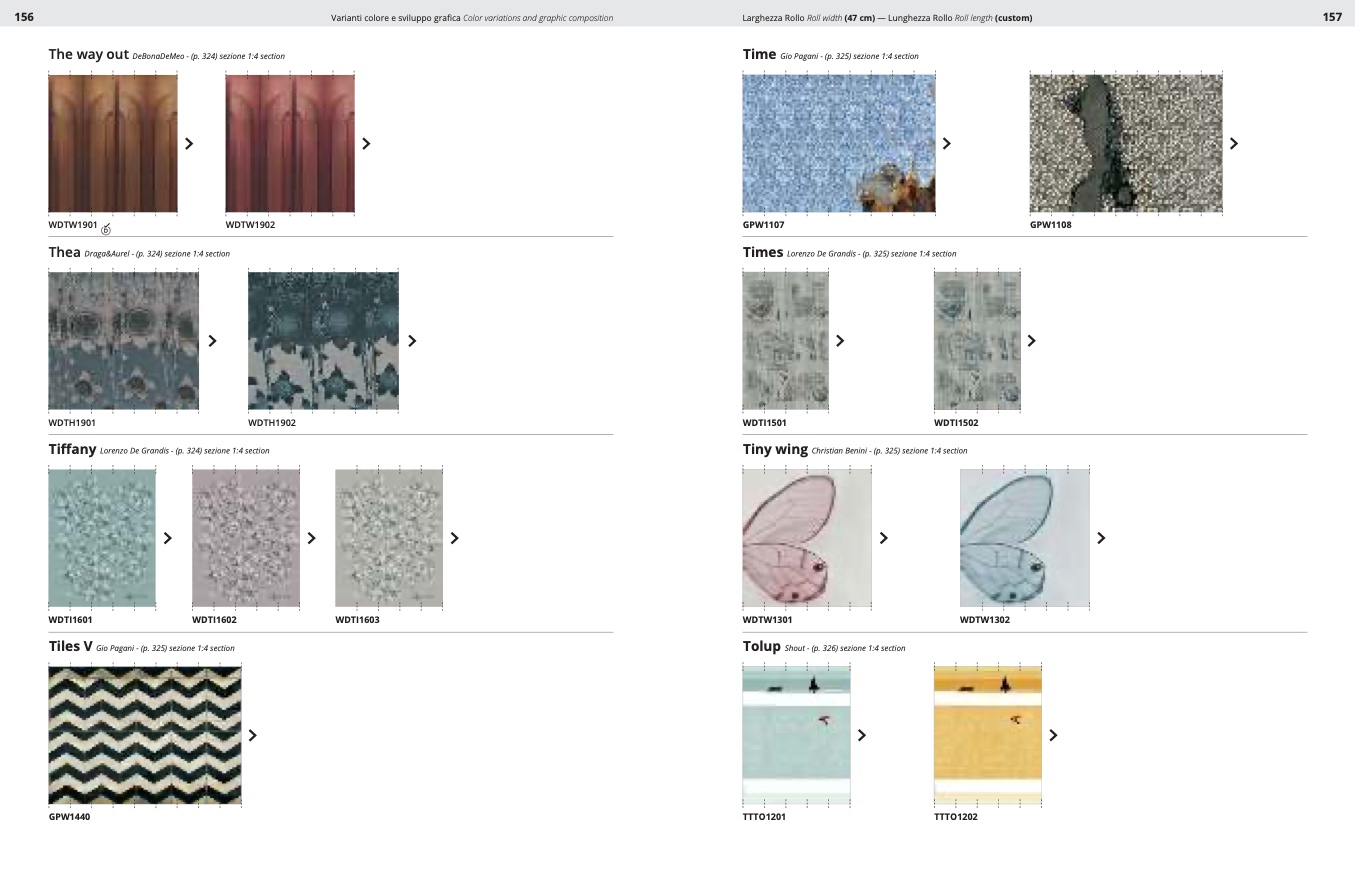Select the teal Tiffany WDTI1601 swatch

tap(102, 538)
